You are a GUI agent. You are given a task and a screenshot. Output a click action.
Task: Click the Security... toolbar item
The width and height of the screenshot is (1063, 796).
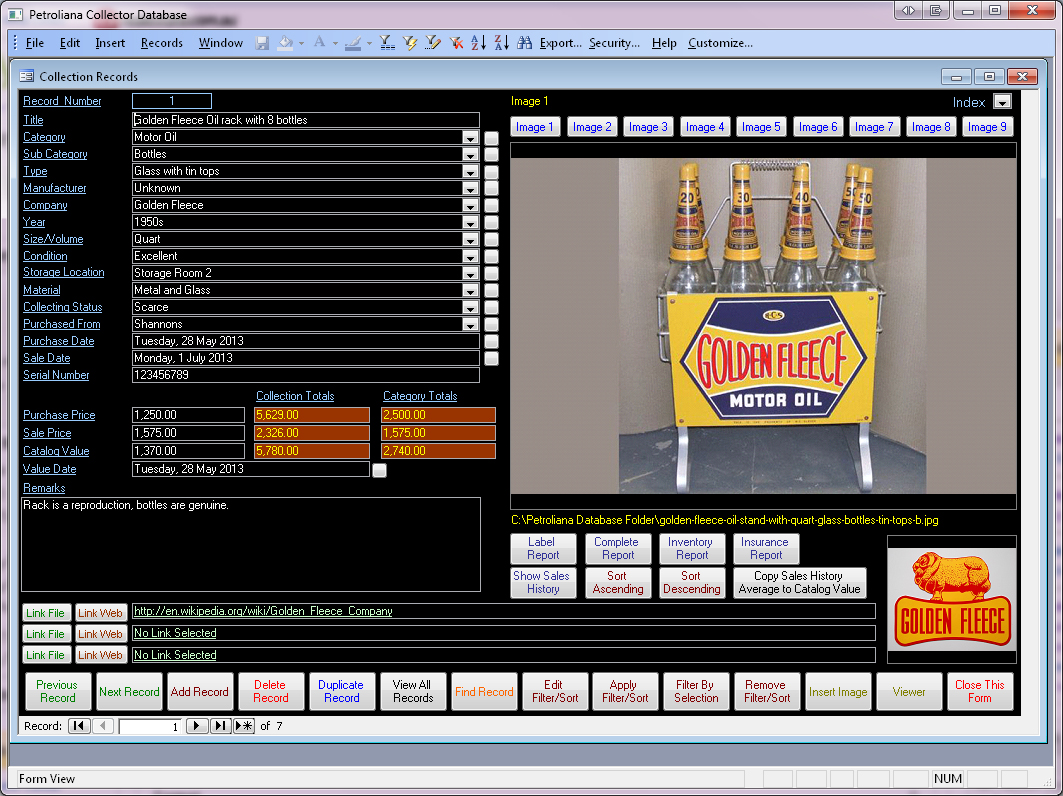tap(614, 43)
